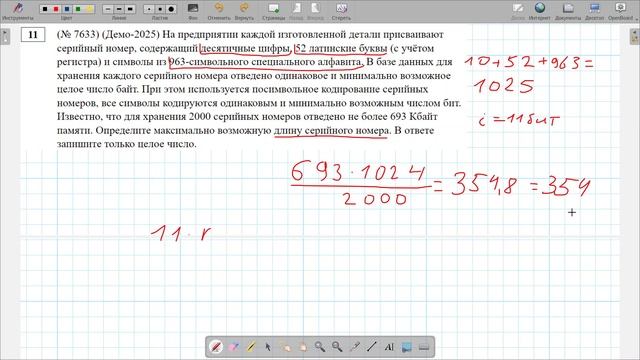Screen dimensions: 640x360
Task: Select the scroll page hand tool
Action: (x=302, y=347)
